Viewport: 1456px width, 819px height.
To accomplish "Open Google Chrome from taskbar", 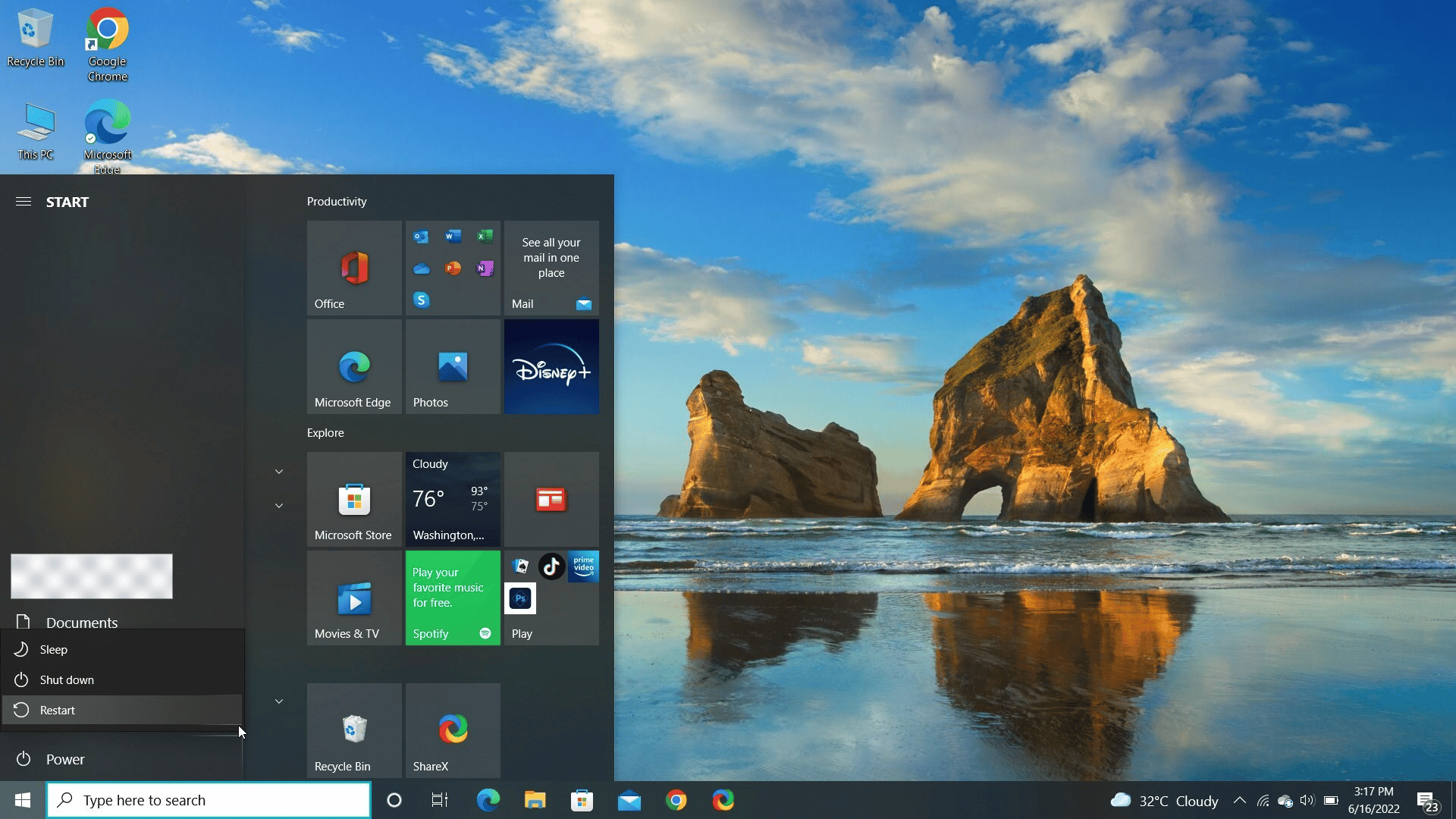I will 677,800.
